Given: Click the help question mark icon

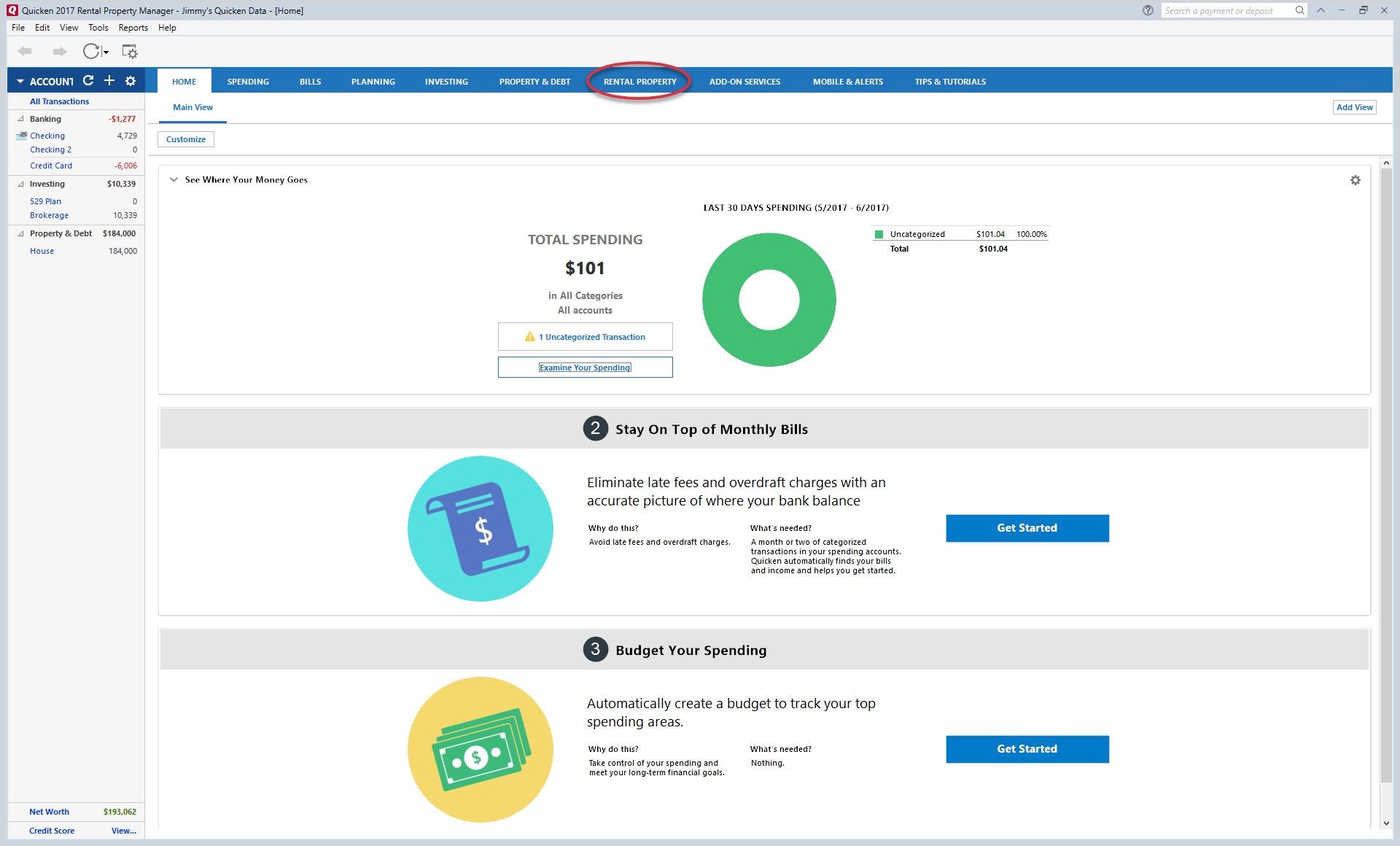Looking at the screenshot, I should (x=1148, y=10).
